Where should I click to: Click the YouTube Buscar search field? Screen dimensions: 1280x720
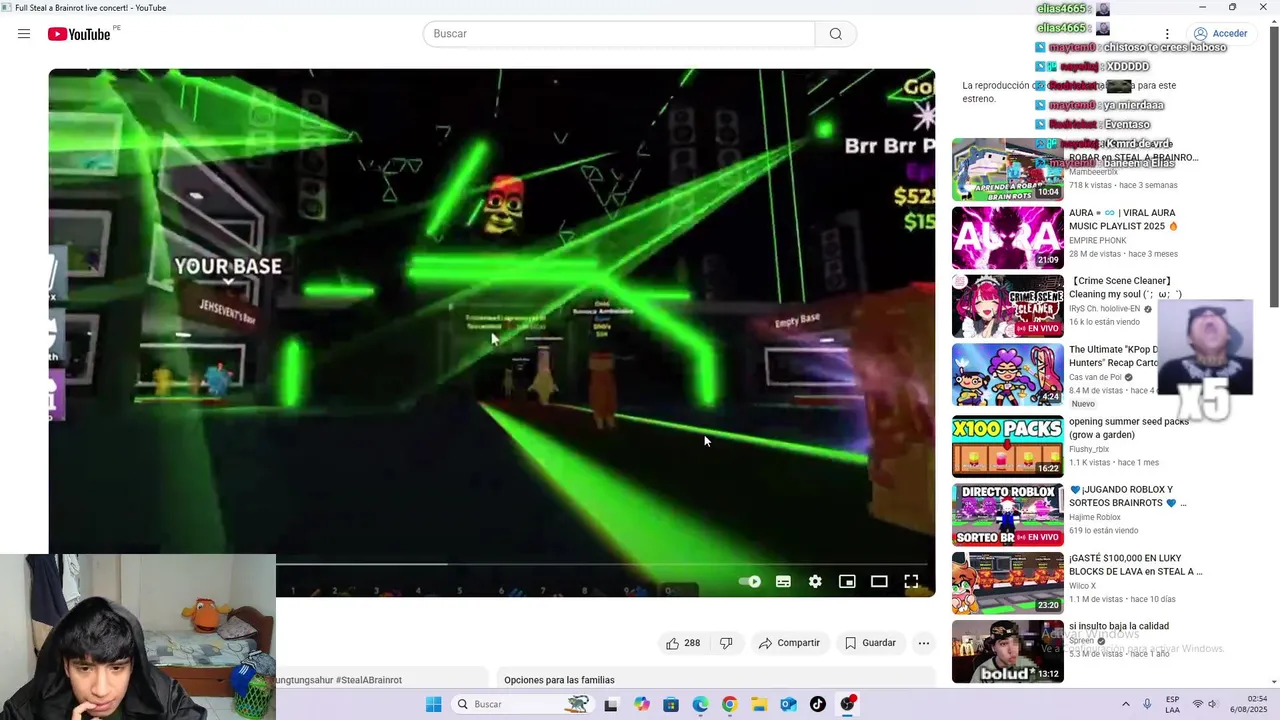pos(619,34)
